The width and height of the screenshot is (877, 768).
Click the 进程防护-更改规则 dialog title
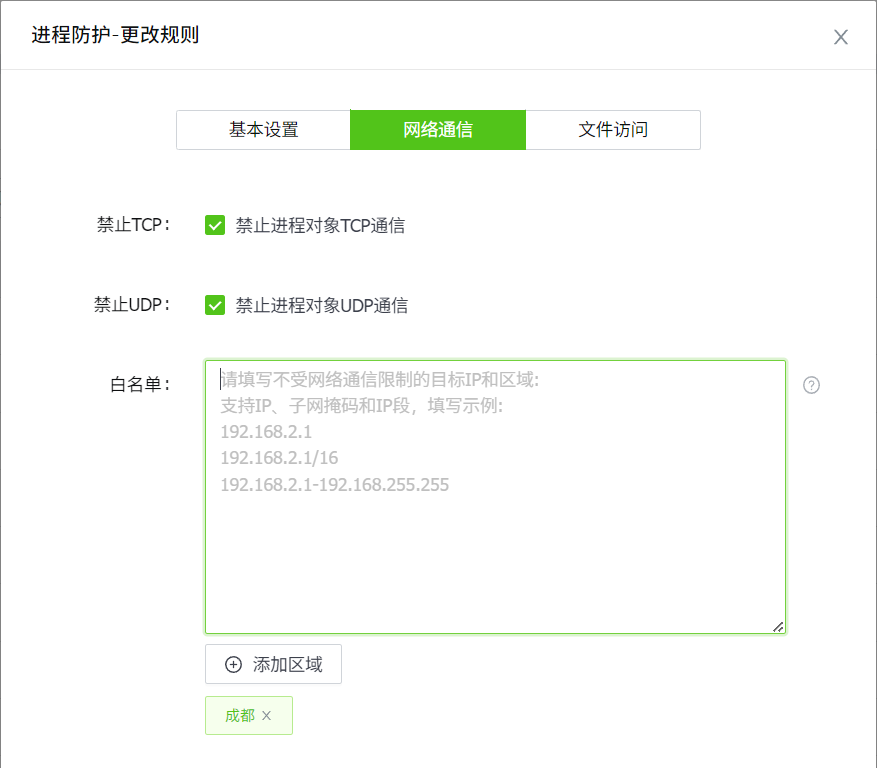tap(115, 36)
